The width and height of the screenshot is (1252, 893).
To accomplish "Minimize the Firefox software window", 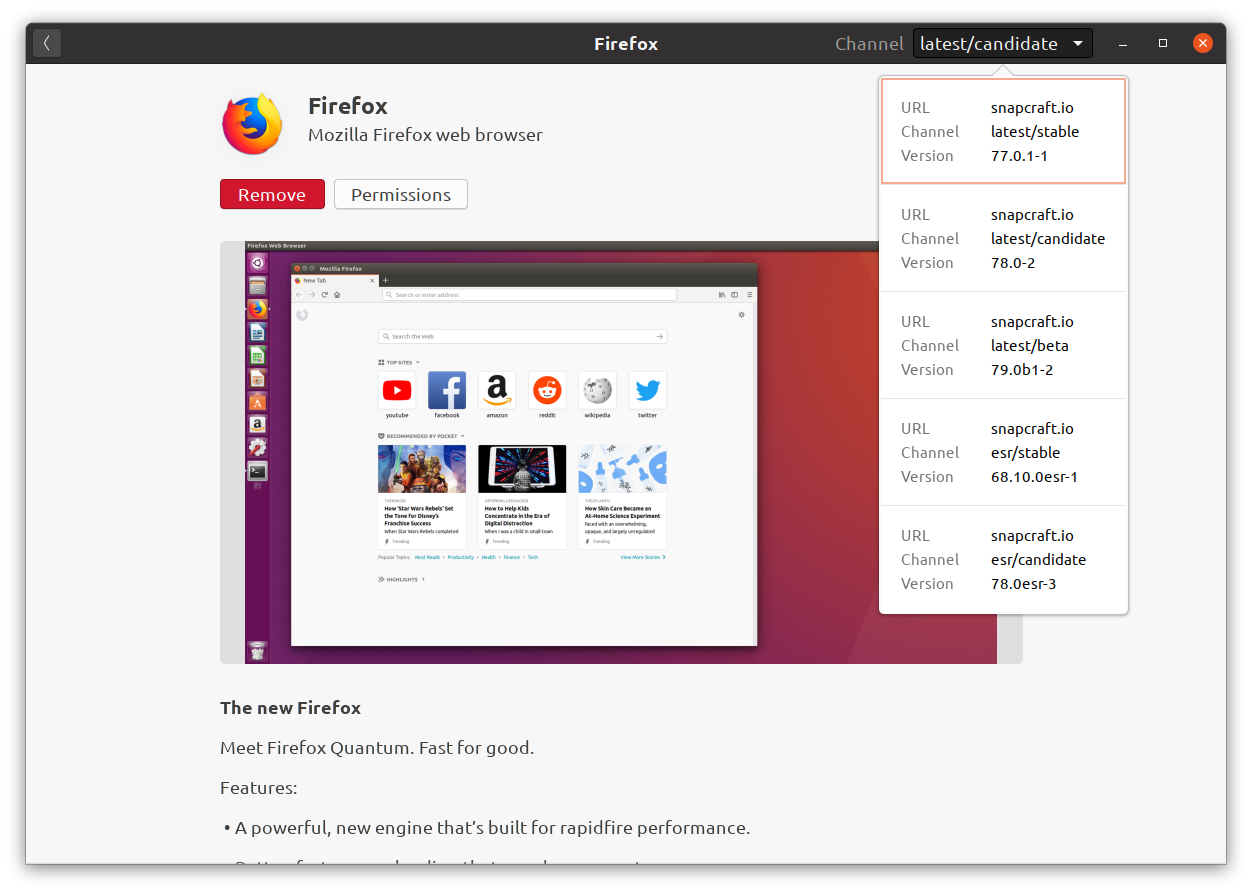I will point(1123,43).
